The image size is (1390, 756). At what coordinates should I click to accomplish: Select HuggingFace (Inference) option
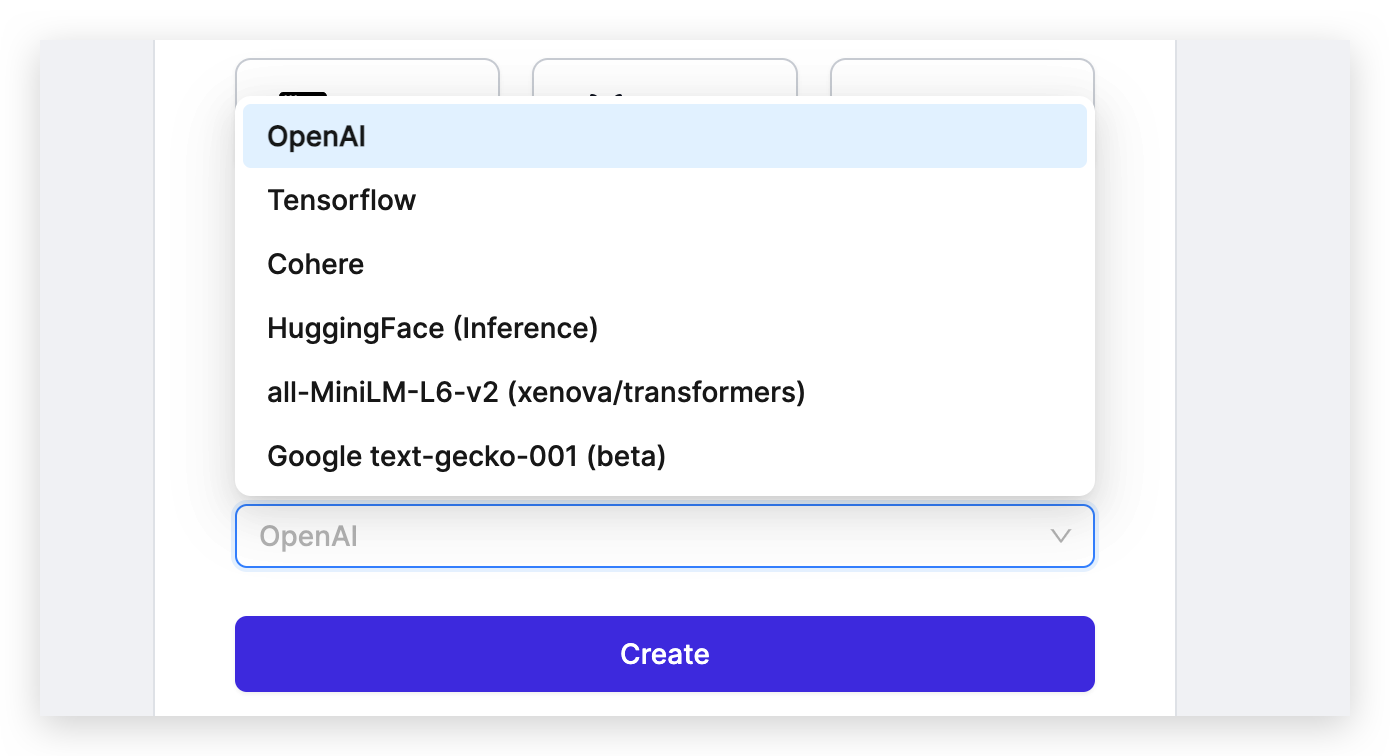(665, 328)
